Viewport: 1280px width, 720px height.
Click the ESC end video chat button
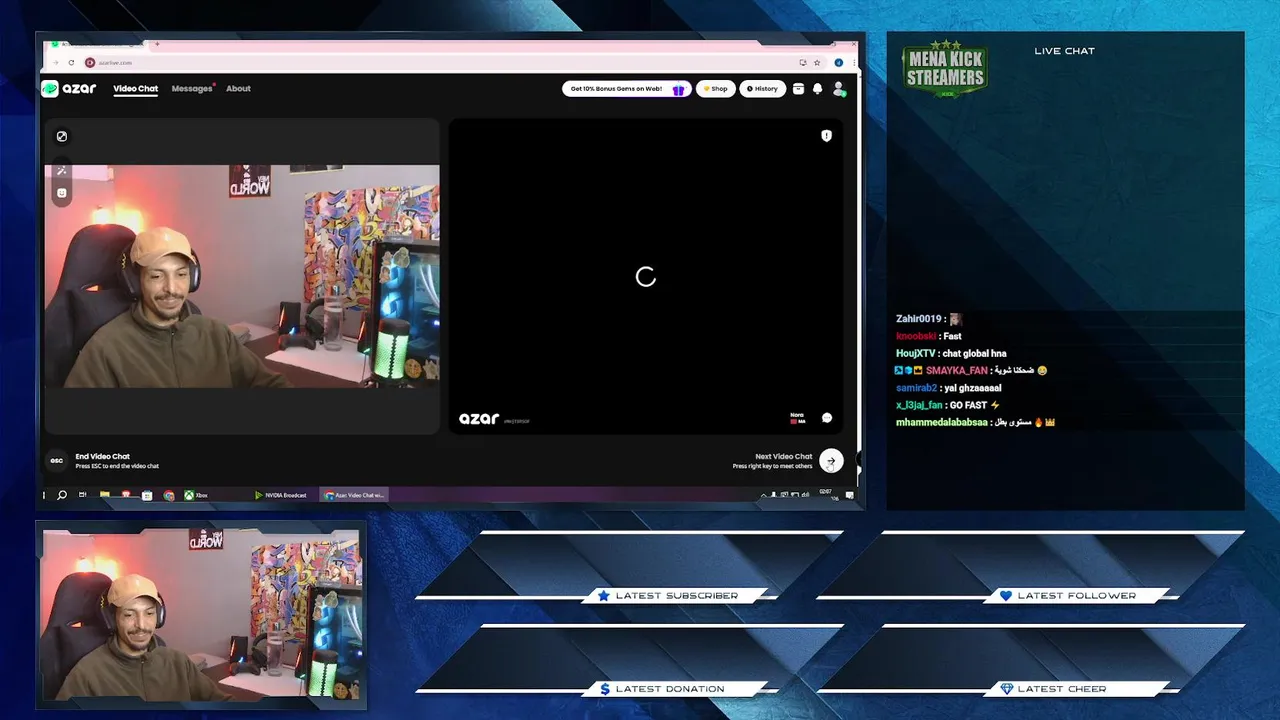(57, 461)
